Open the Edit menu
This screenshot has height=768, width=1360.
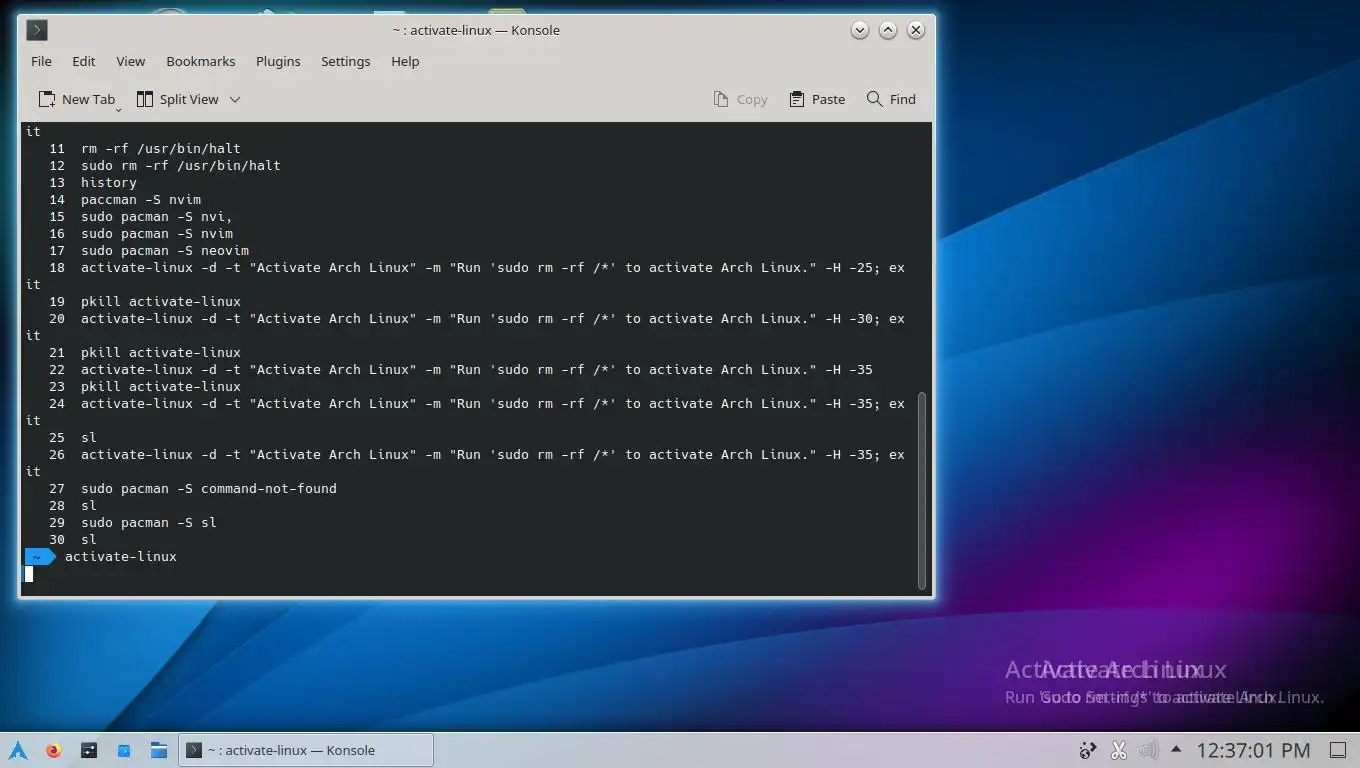[84, 61]
